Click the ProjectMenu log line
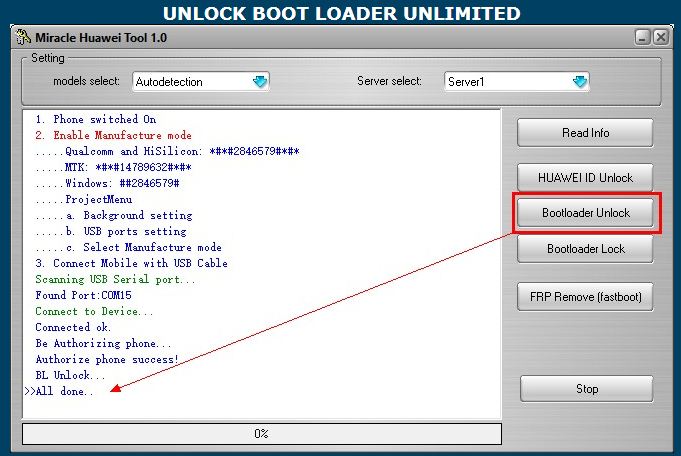The width and height of the screenshot is (681, 456). (x=84, y=199)
